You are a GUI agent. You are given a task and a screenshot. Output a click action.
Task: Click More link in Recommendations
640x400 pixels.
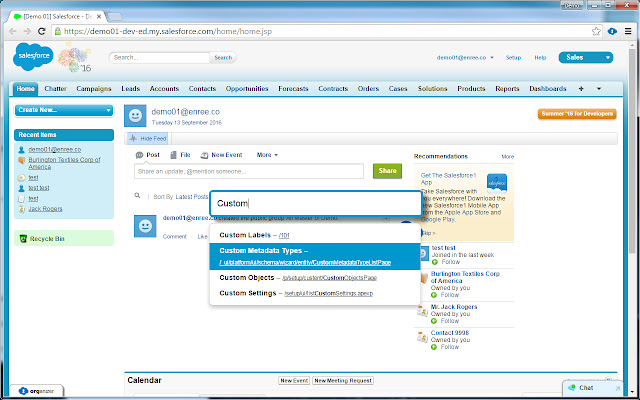(508, 157)
